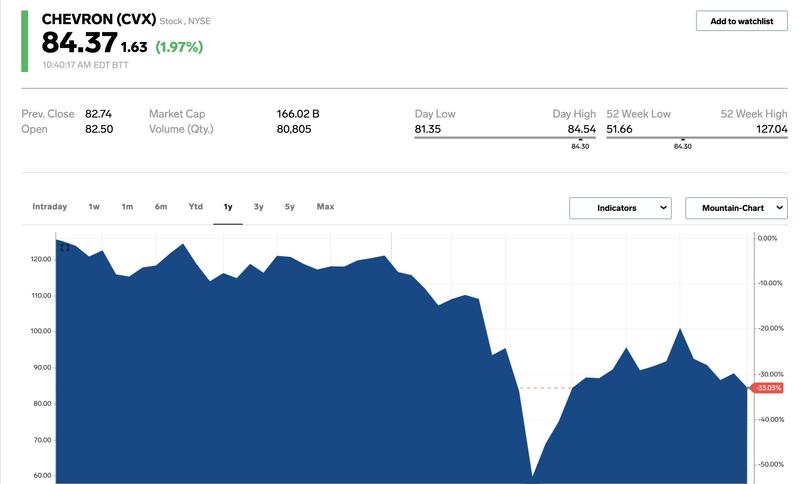Screen dimensions: 800x484
Task: Click the -20.00% right axis label
Action: (x=770, y=328)
